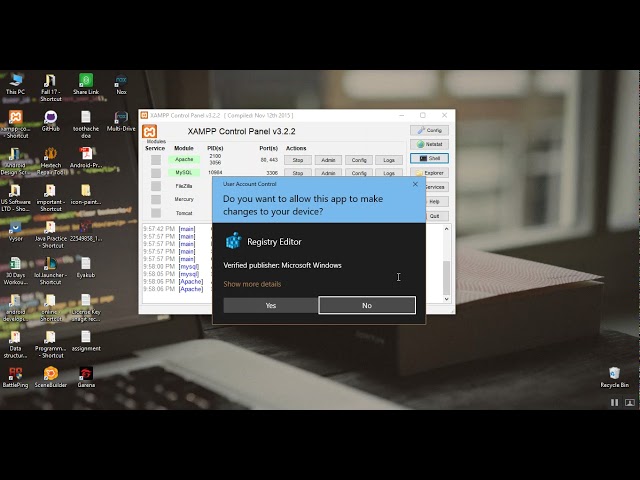Viewport: 640px width, 480px height.
Task: Stop the MySQL module
Action: coord(298,173)
